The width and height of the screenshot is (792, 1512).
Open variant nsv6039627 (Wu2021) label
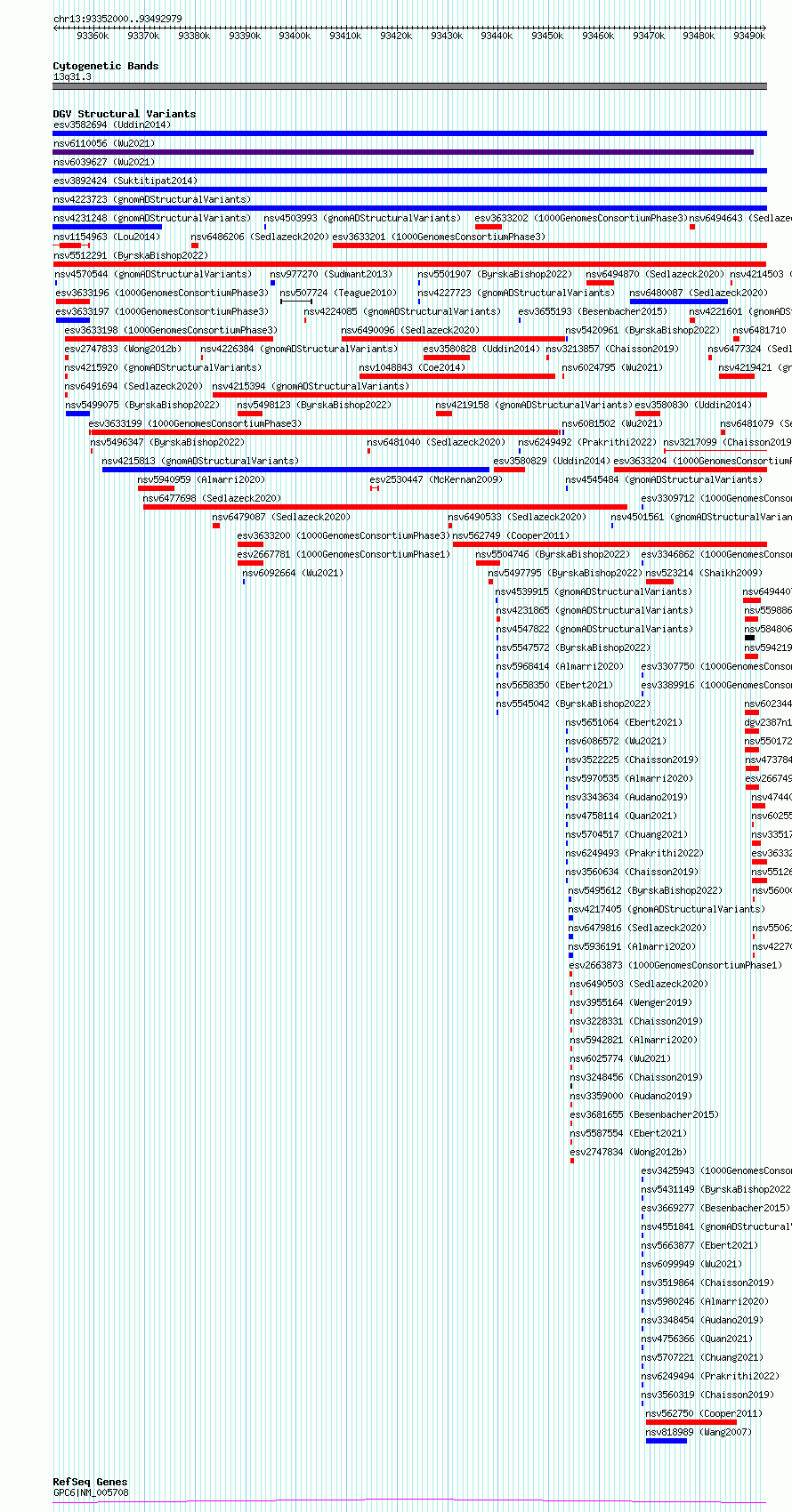104,162
